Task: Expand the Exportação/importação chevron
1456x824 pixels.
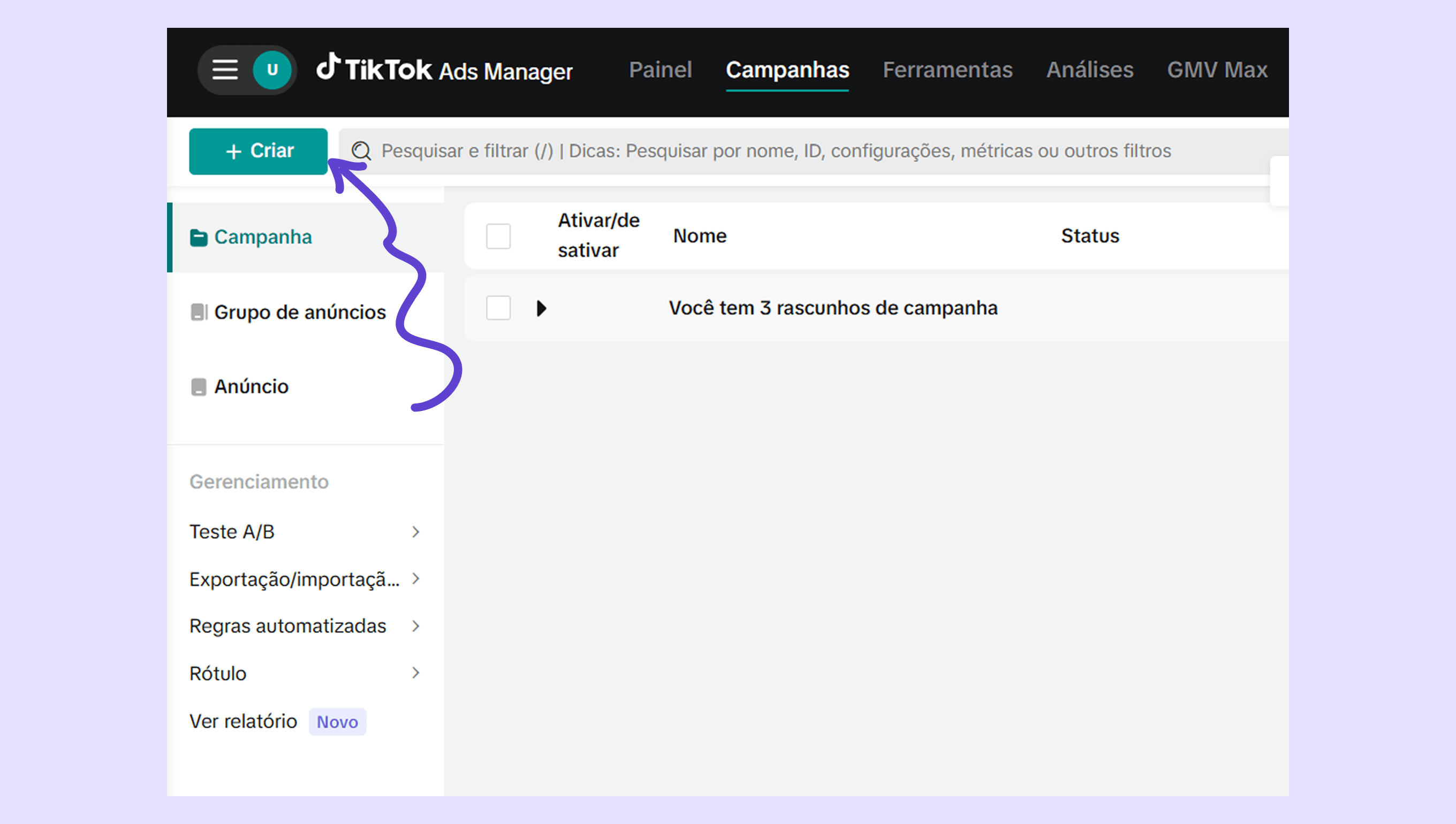Action: [x=416, y=579]
